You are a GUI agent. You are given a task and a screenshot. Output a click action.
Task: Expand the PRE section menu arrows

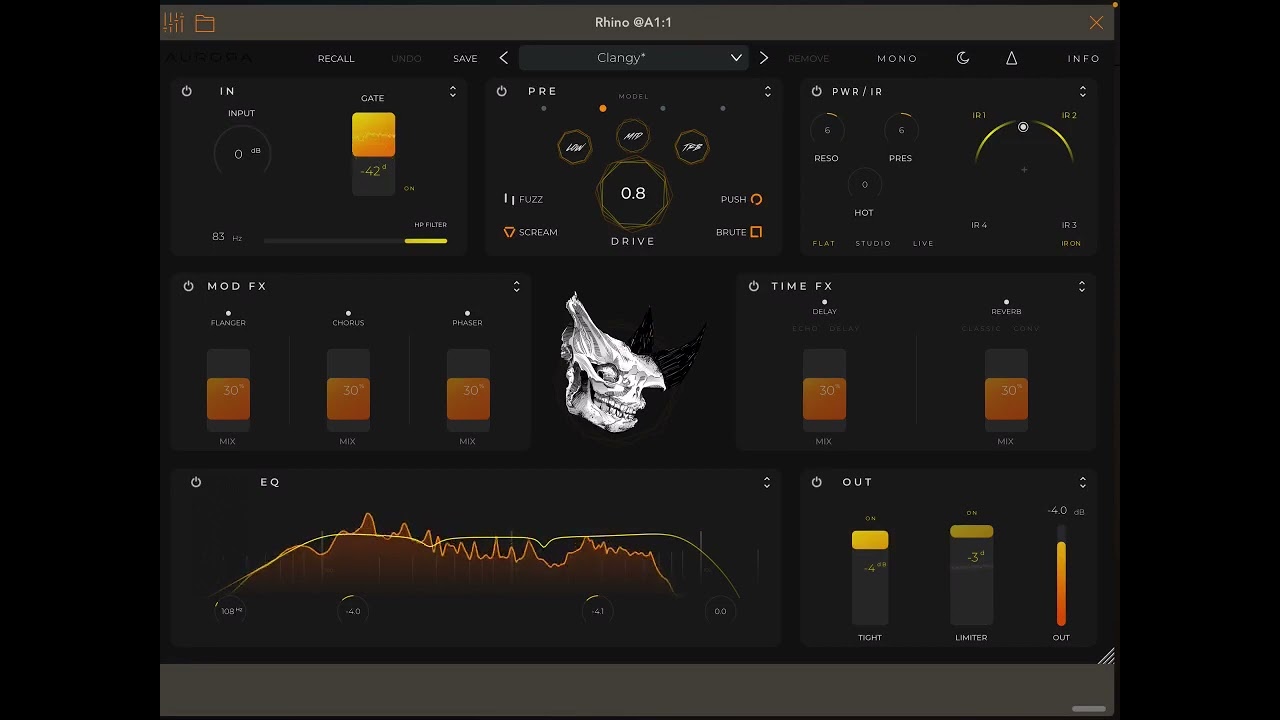click(x=768, y=91)
